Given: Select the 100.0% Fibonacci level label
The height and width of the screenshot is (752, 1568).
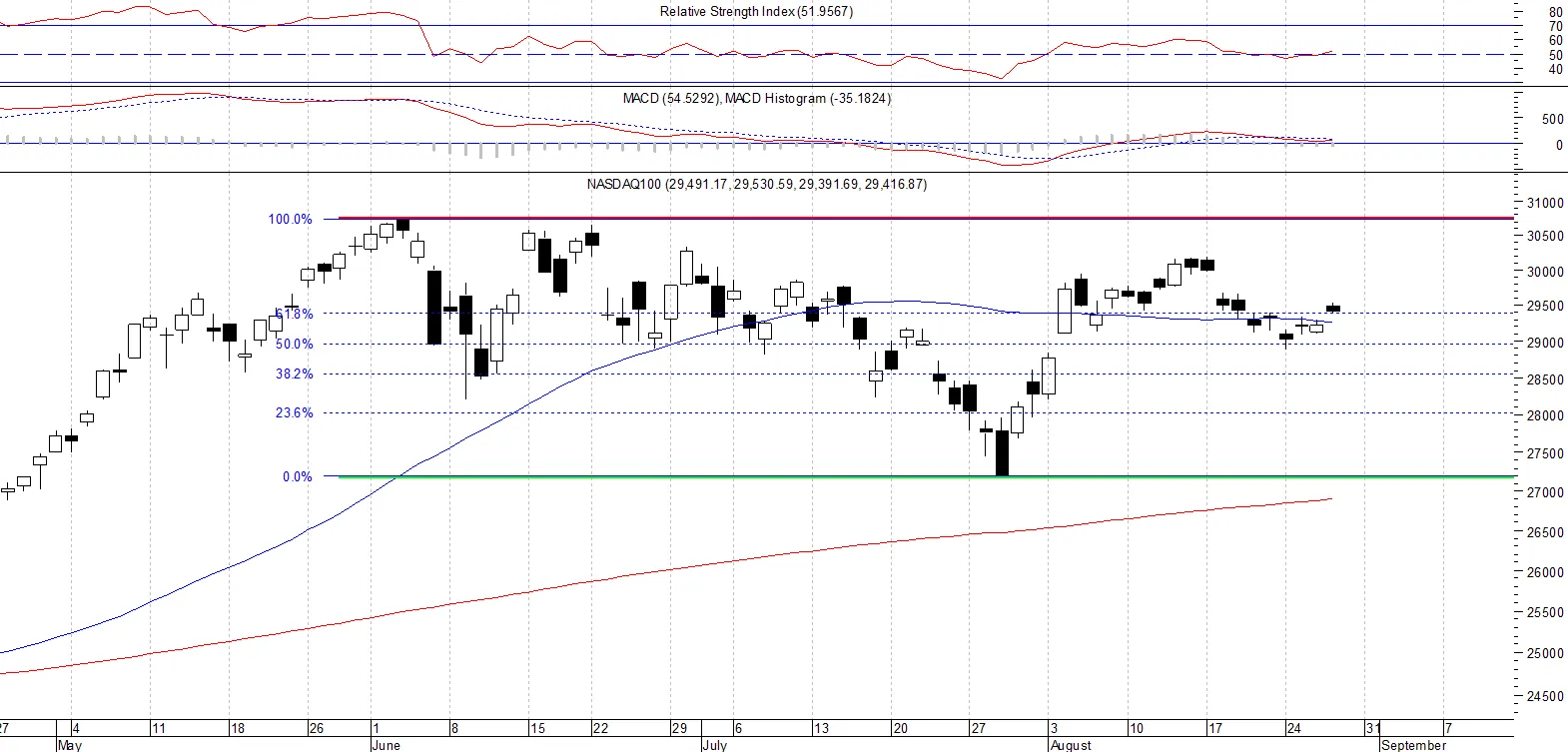Looking at the screenshot, I should click(x=290, y=219).
